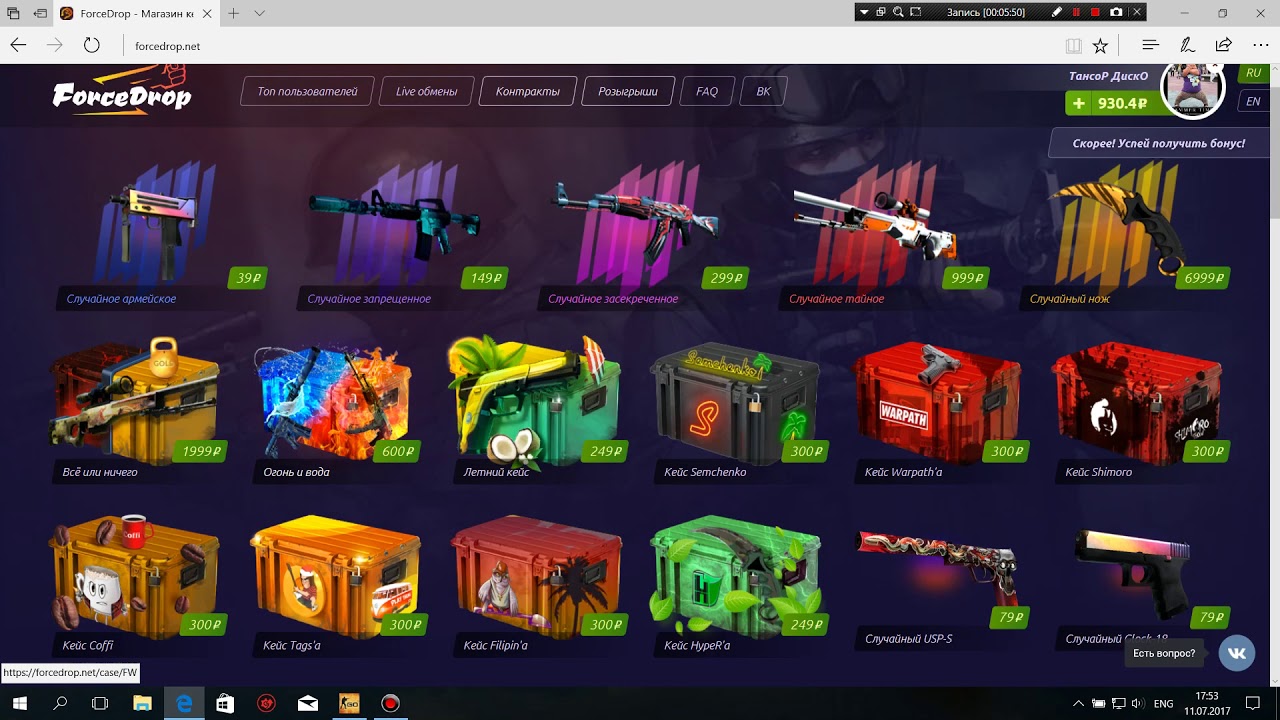Open the Edge Hub panel
This screenshot has height=720, width=1280.
pyautogui.click(x=1150, y=45)
